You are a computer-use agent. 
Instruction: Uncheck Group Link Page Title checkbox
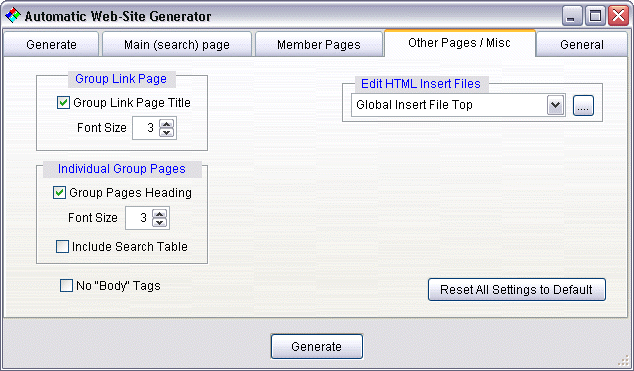pyautogui.click(x=63, y=103)
